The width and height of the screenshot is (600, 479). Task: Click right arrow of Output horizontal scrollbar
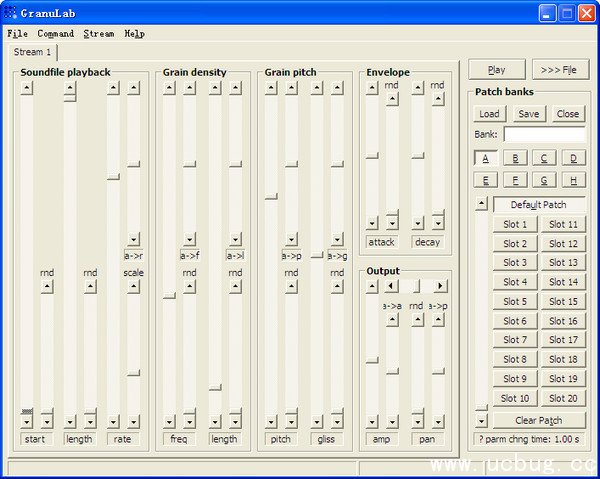[x=440, y=286]
